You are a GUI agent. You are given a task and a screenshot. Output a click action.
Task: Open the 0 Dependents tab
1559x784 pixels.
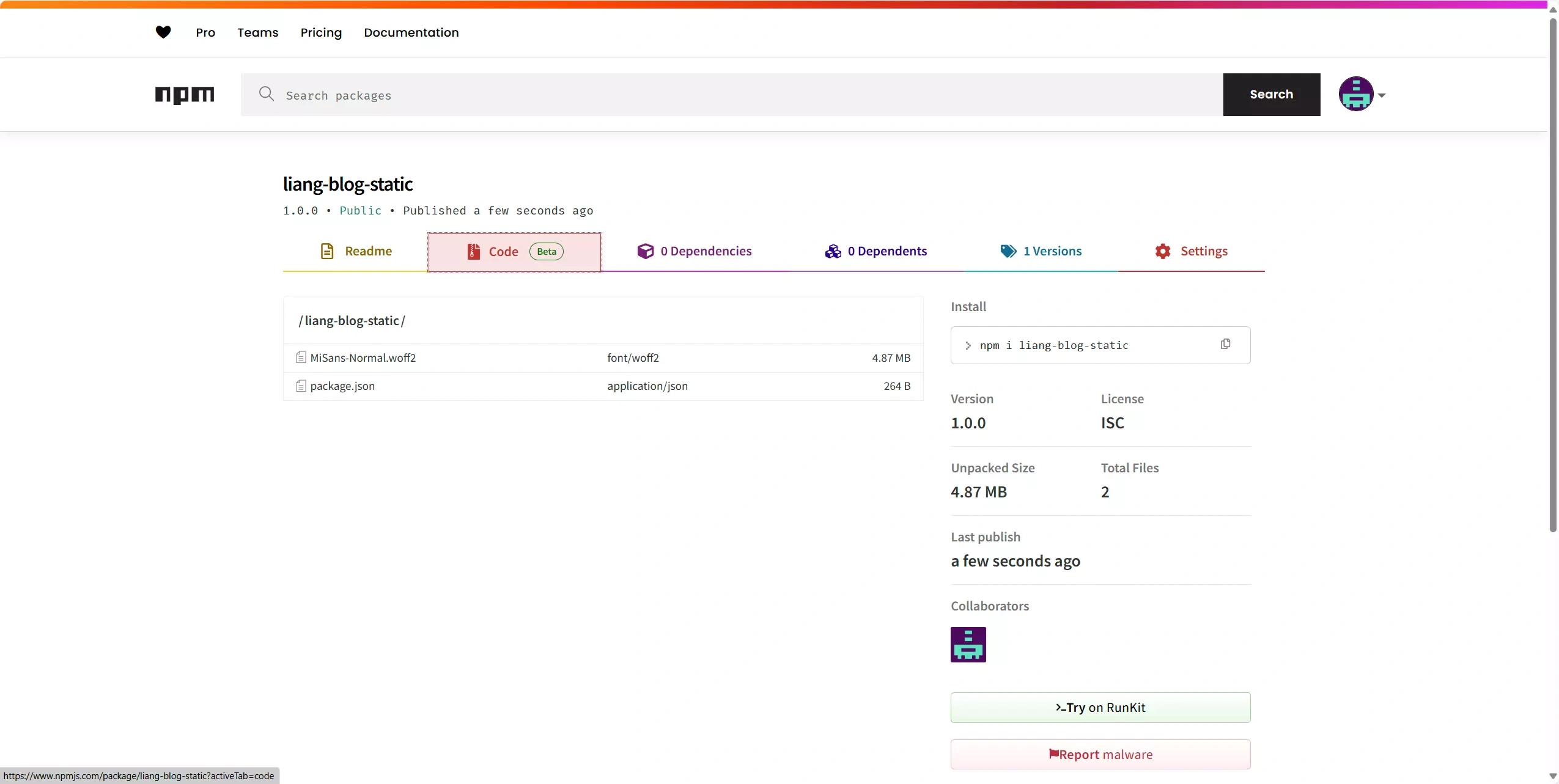point(875,251)
